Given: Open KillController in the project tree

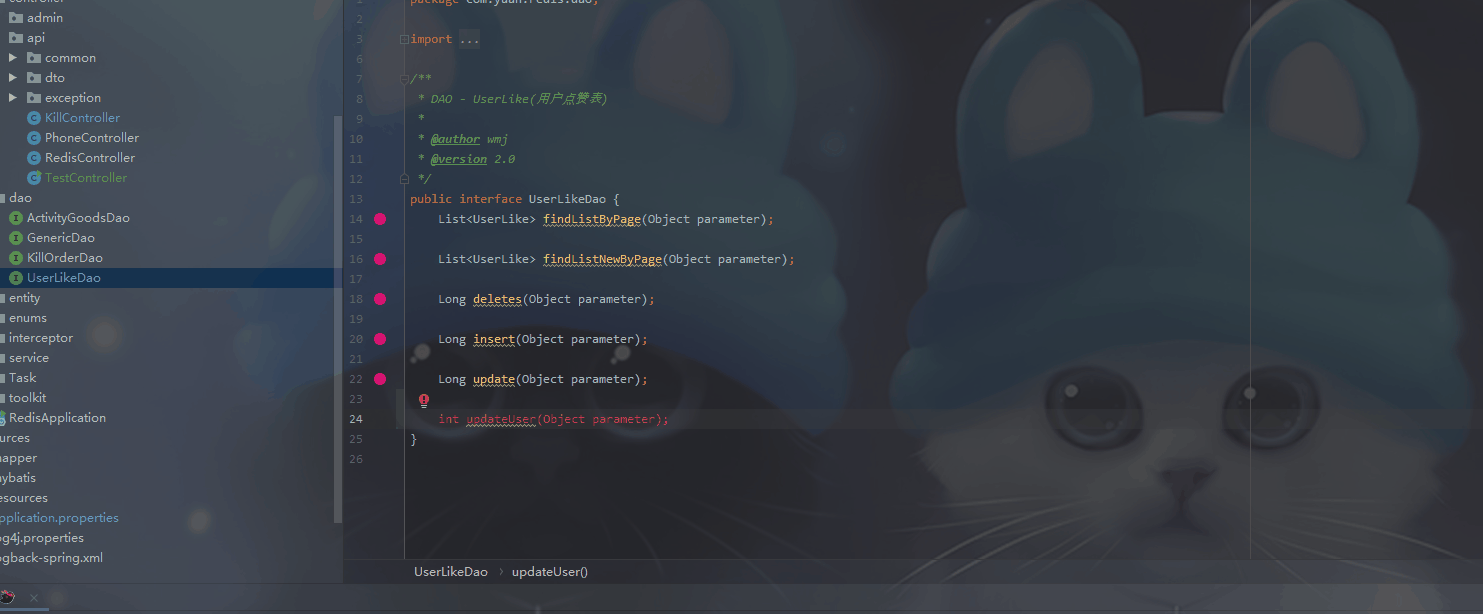Looking at the screenshot, I should 82,118.
